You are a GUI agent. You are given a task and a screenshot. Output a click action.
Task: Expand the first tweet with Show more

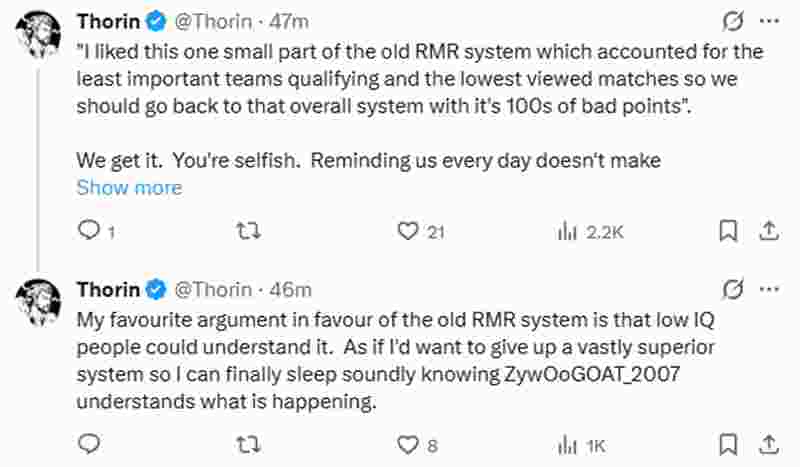tap(129, 187)
